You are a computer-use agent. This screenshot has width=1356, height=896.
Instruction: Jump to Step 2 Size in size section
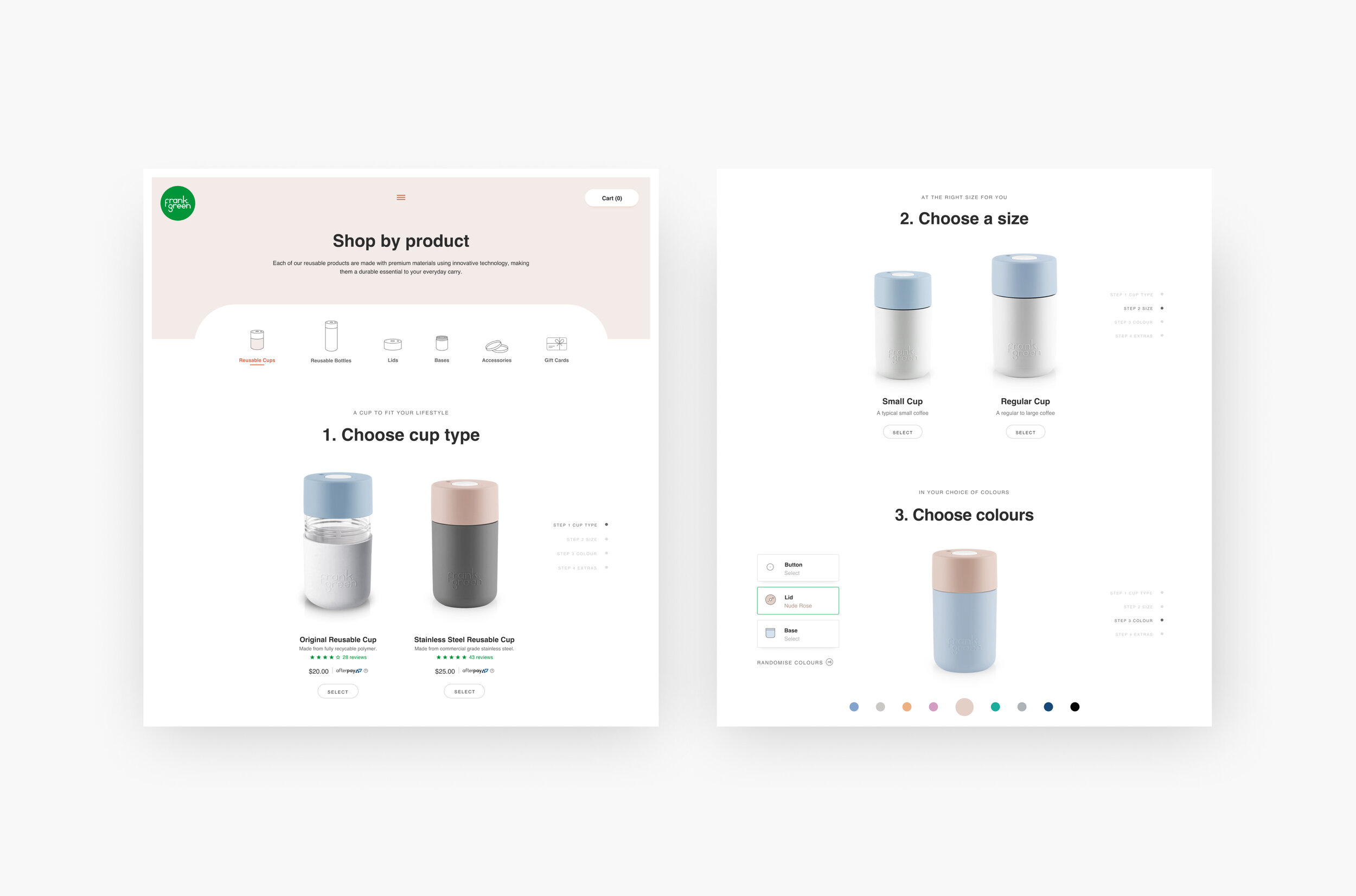(x=1143, y=309)
